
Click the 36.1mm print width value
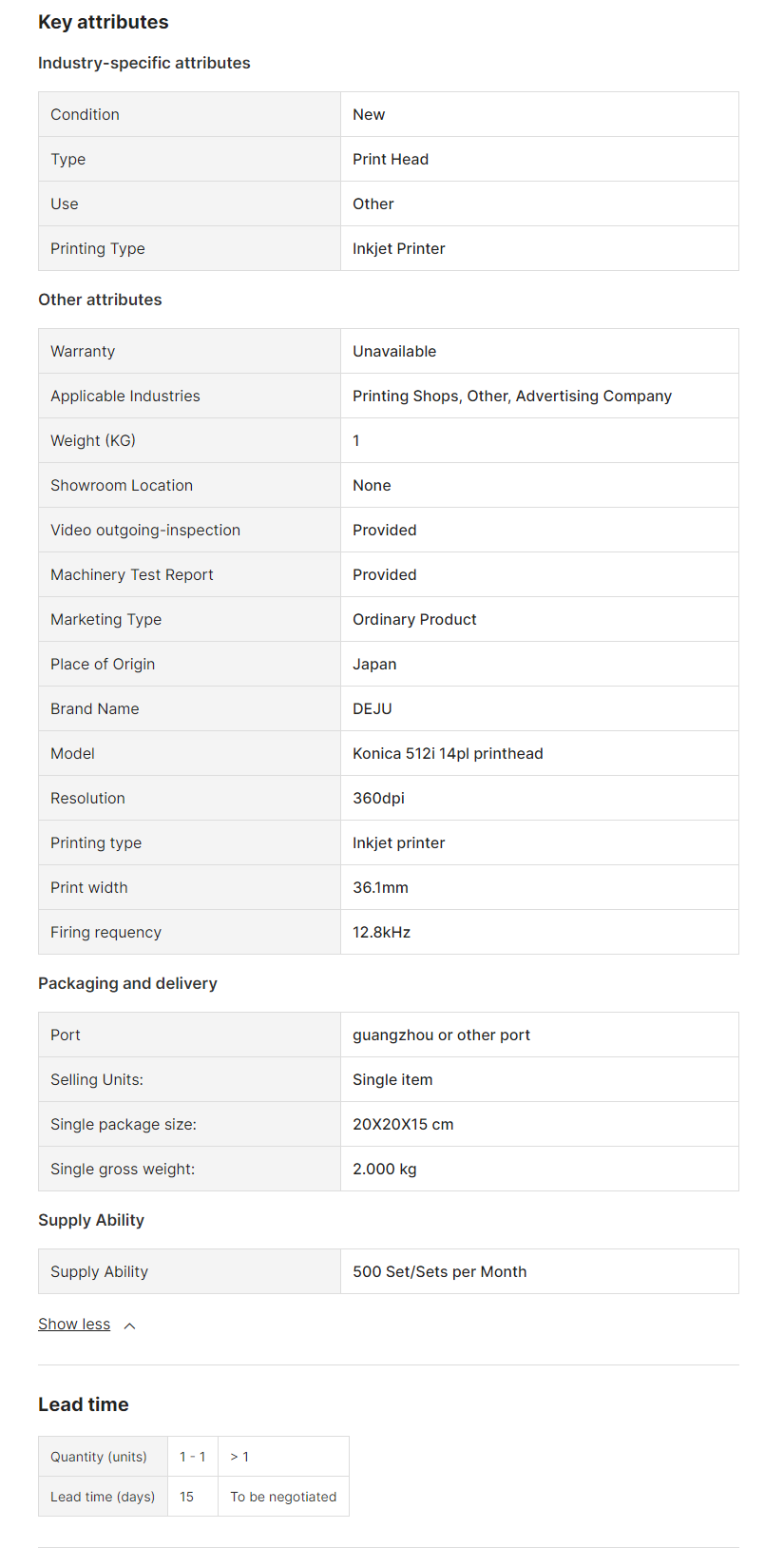[380, 887]
